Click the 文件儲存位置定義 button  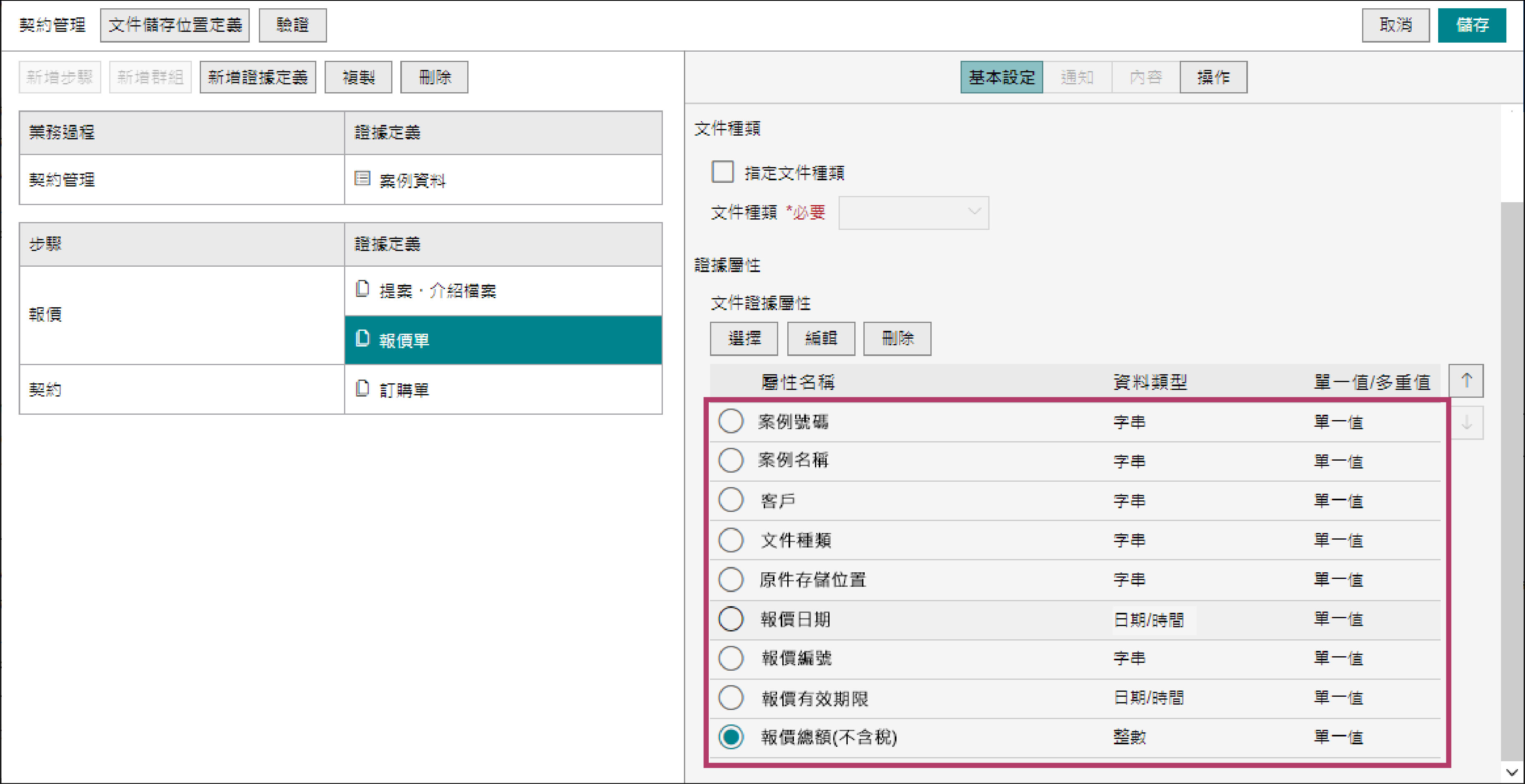pyautogui.click(x=174, y=25)
